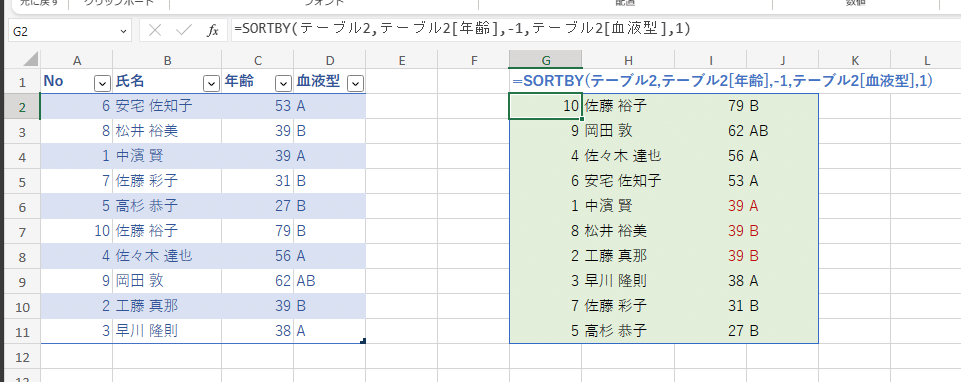Open the 年齢 column filter dropdown
961x382 pixels.
pos(283,83)
